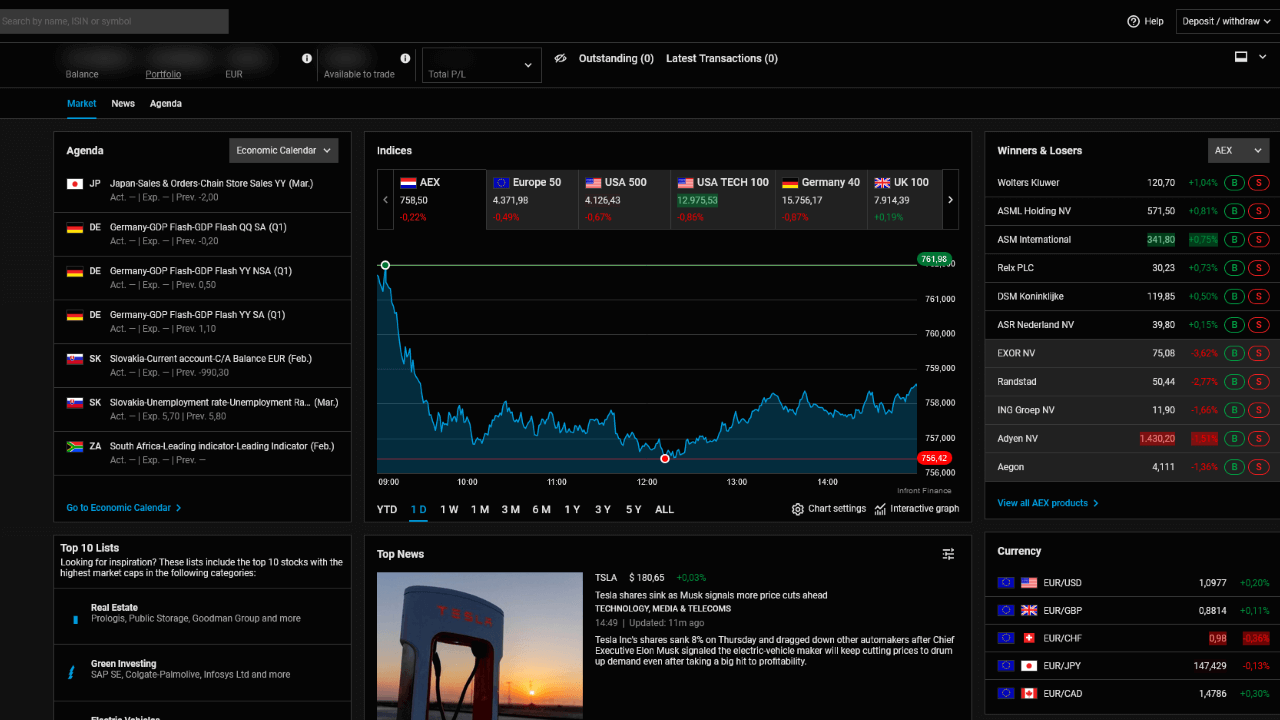
Task: Open Deposit / withdraw dropdown
Action: click(1227, 21)
